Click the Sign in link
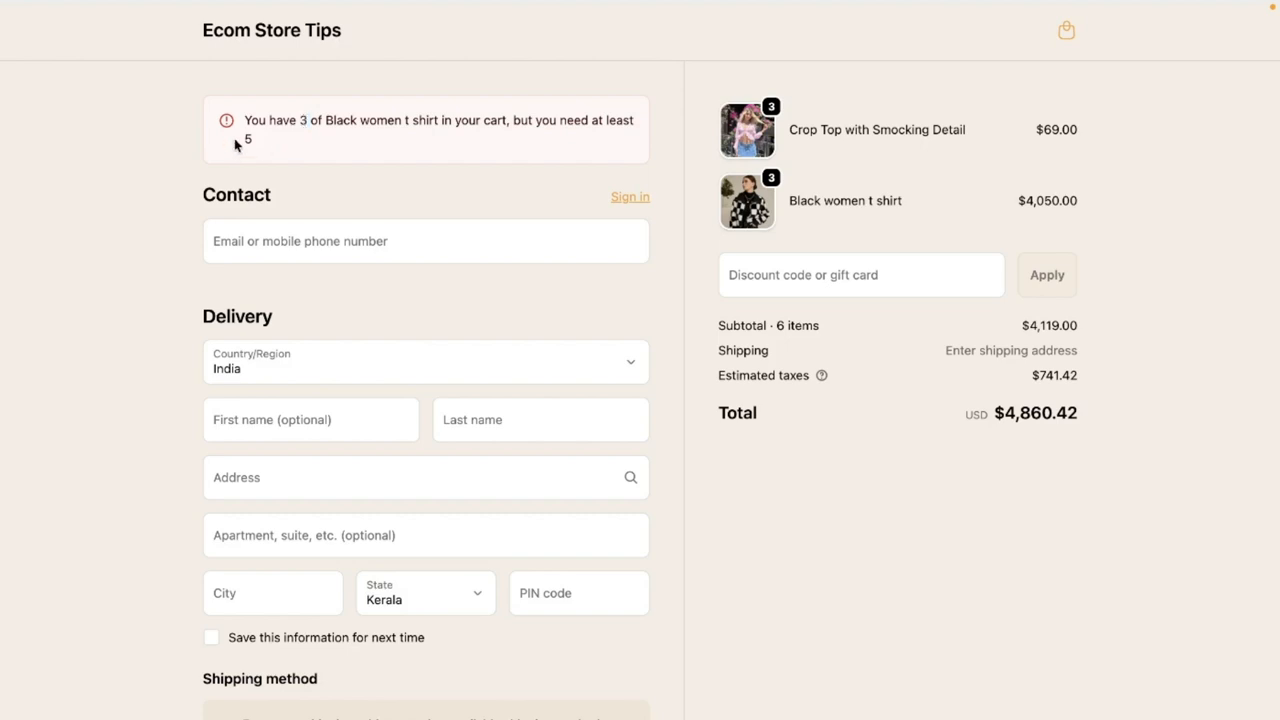Image resolution: width=1280 pixels, height=720 pixels. pyautogui.click(x=630, y=197)
